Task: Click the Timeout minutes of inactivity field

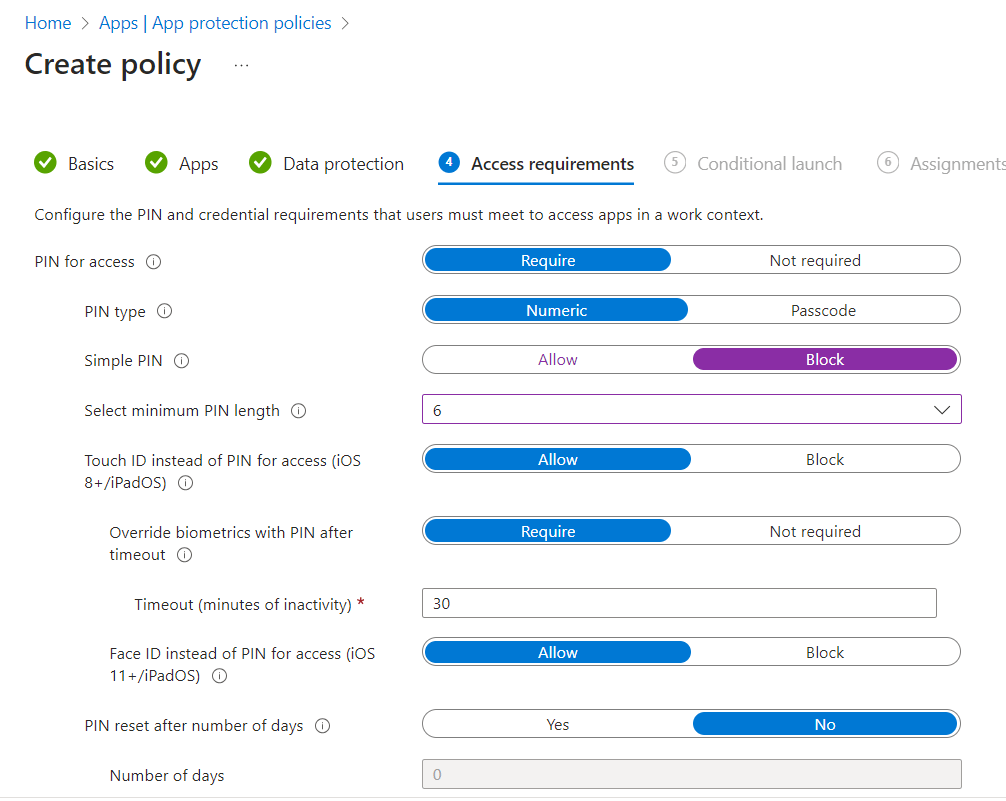Action: click(x=679, y=604)
